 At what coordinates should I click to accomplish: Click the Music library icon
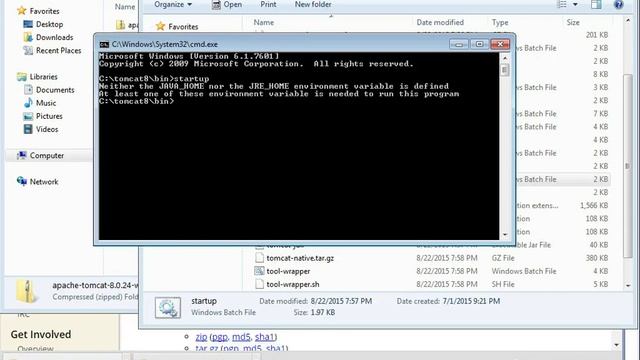pyautogui.click(x=28, y=103)
